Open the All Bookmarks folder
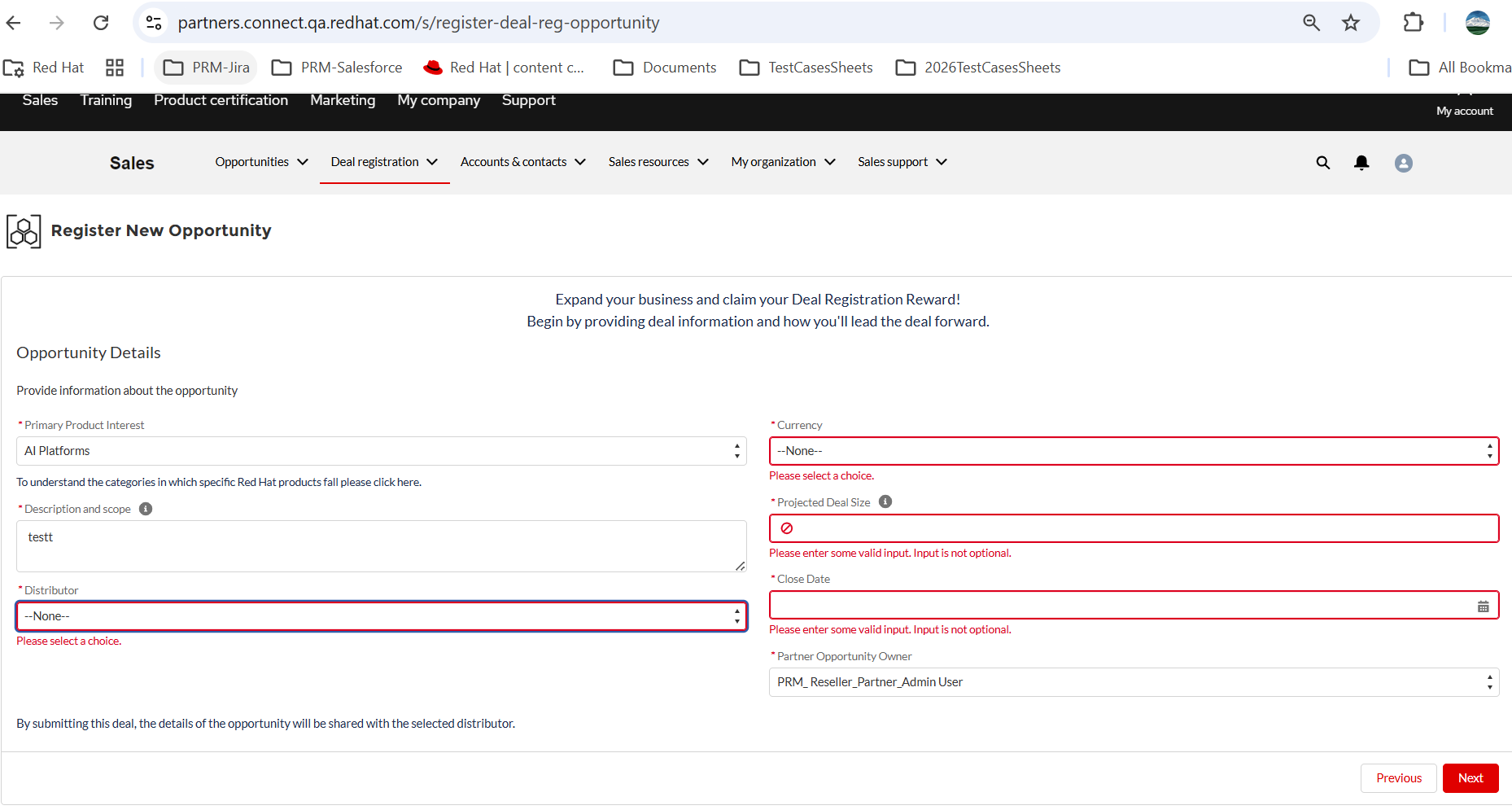1512x810 pixels. 1460,68
